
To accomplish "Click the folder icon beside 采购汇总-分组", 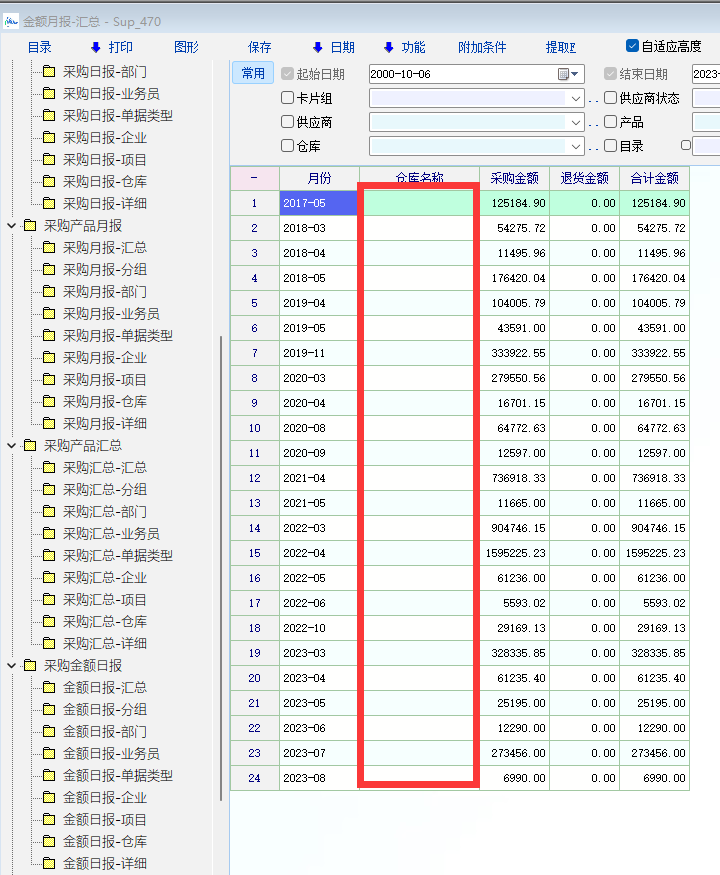I will (x=49, y=489).
